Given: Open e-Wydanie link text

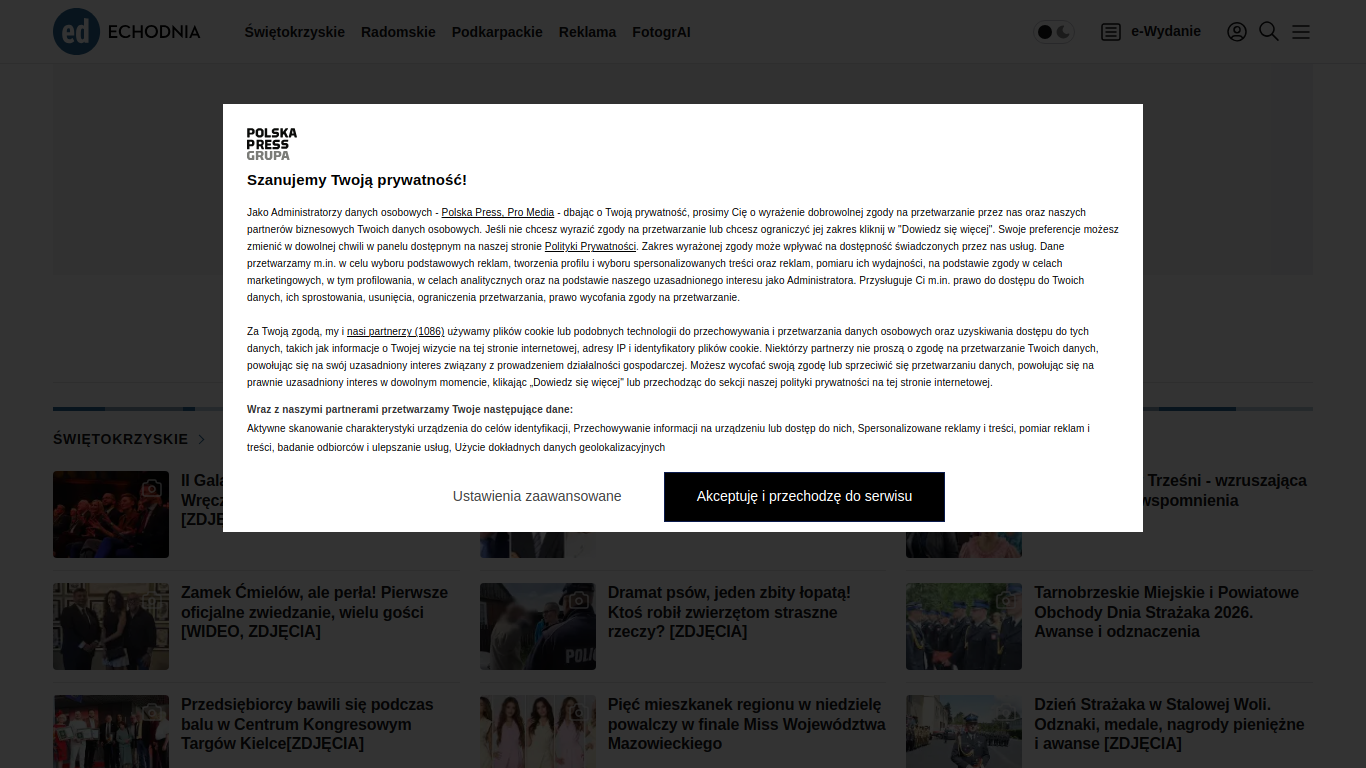Looking at the screenshot, I should click(1166, 31).
